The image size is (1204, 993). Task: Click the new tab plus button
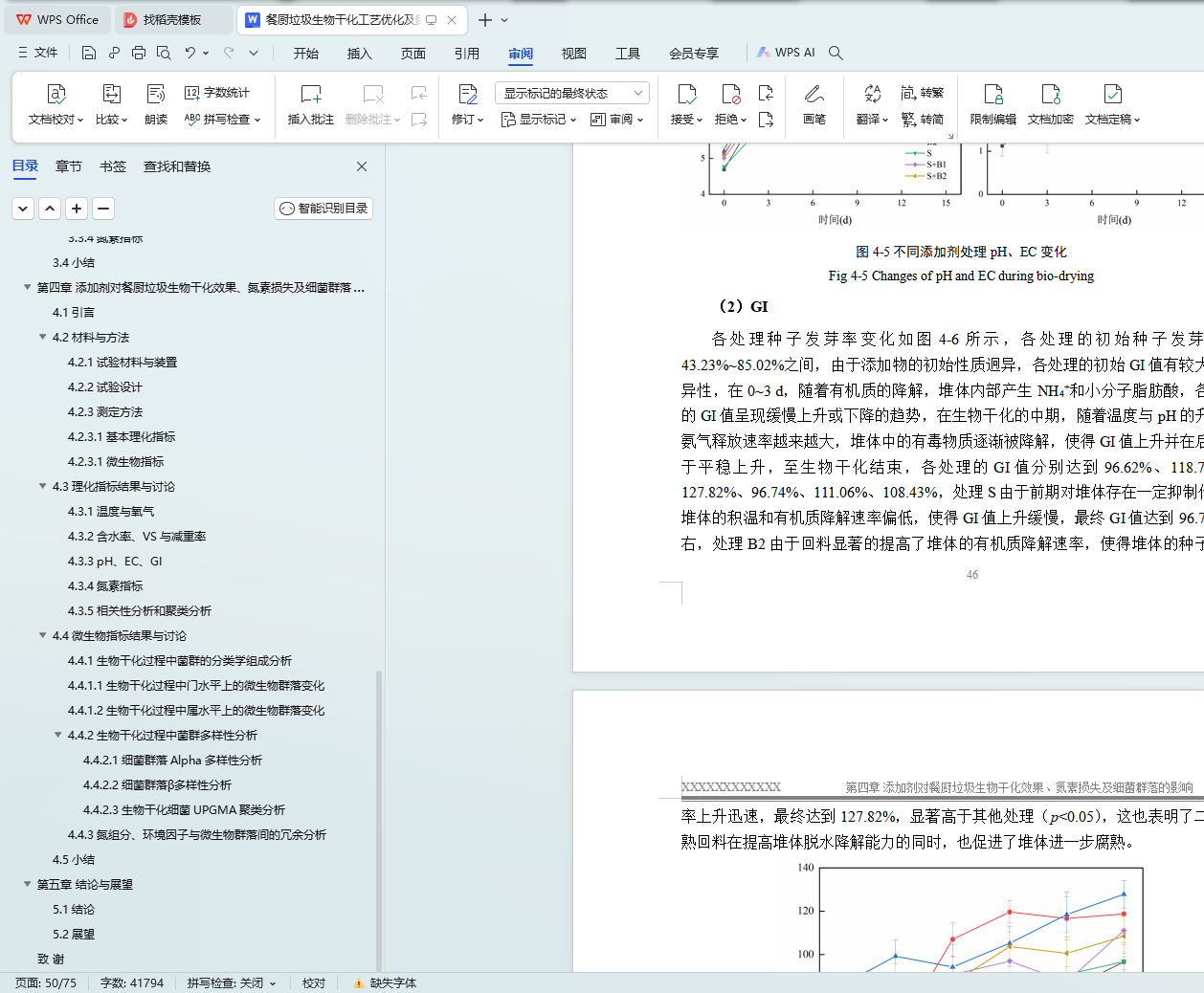485,20
